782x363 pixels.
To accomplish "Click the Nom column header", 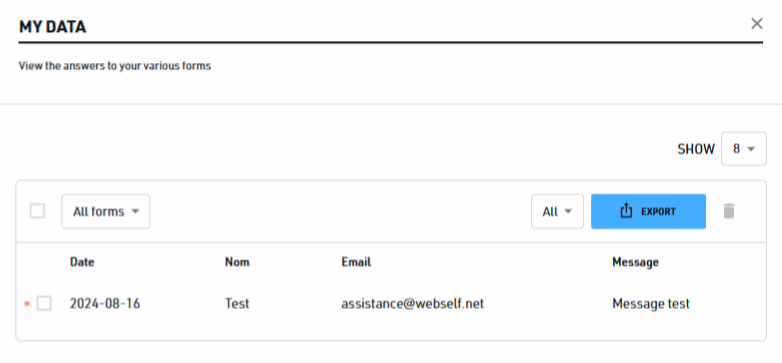I will tap(237, 262).
